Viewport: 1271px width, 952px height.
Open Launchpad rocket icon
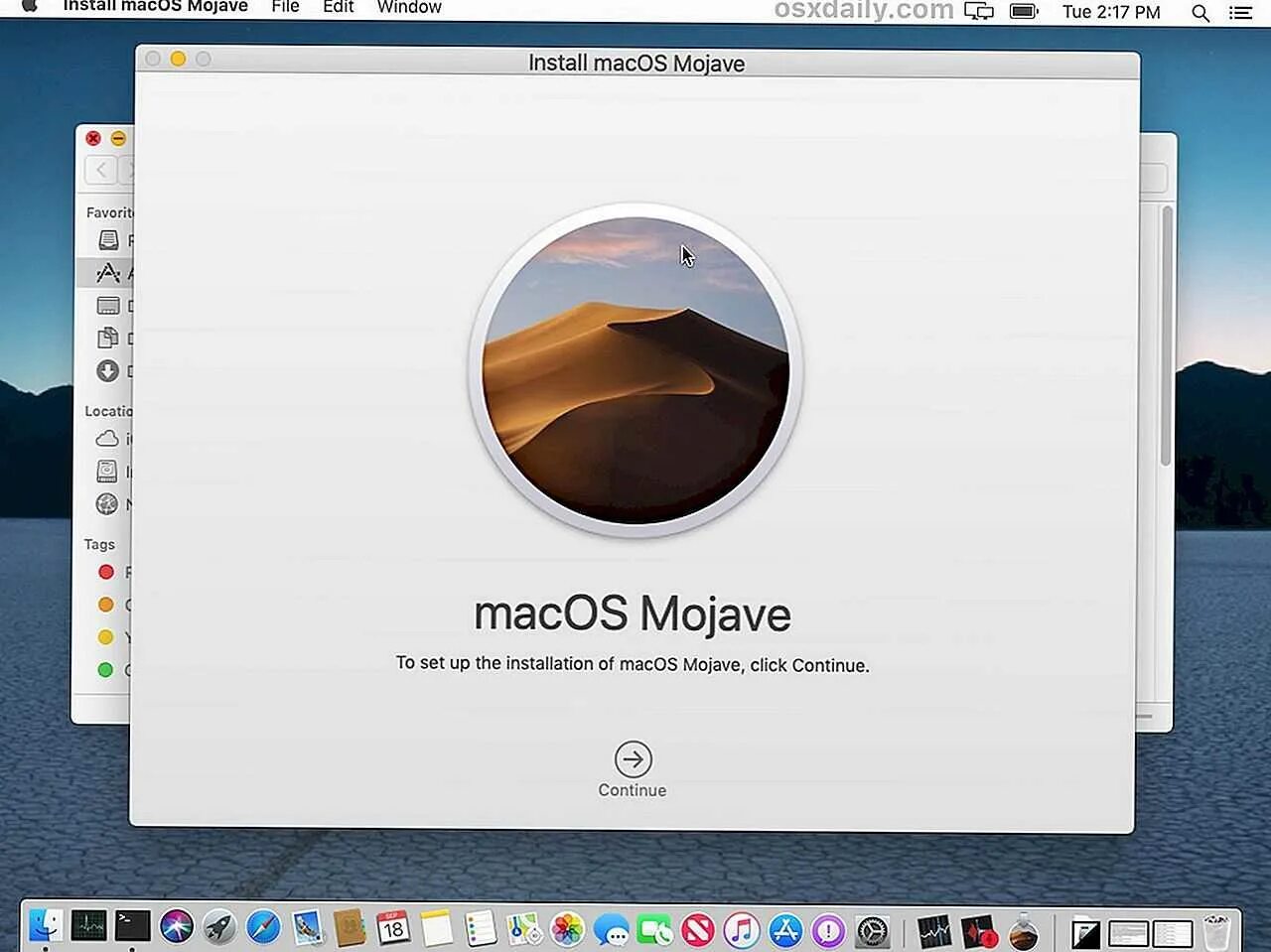coord(219,927)
